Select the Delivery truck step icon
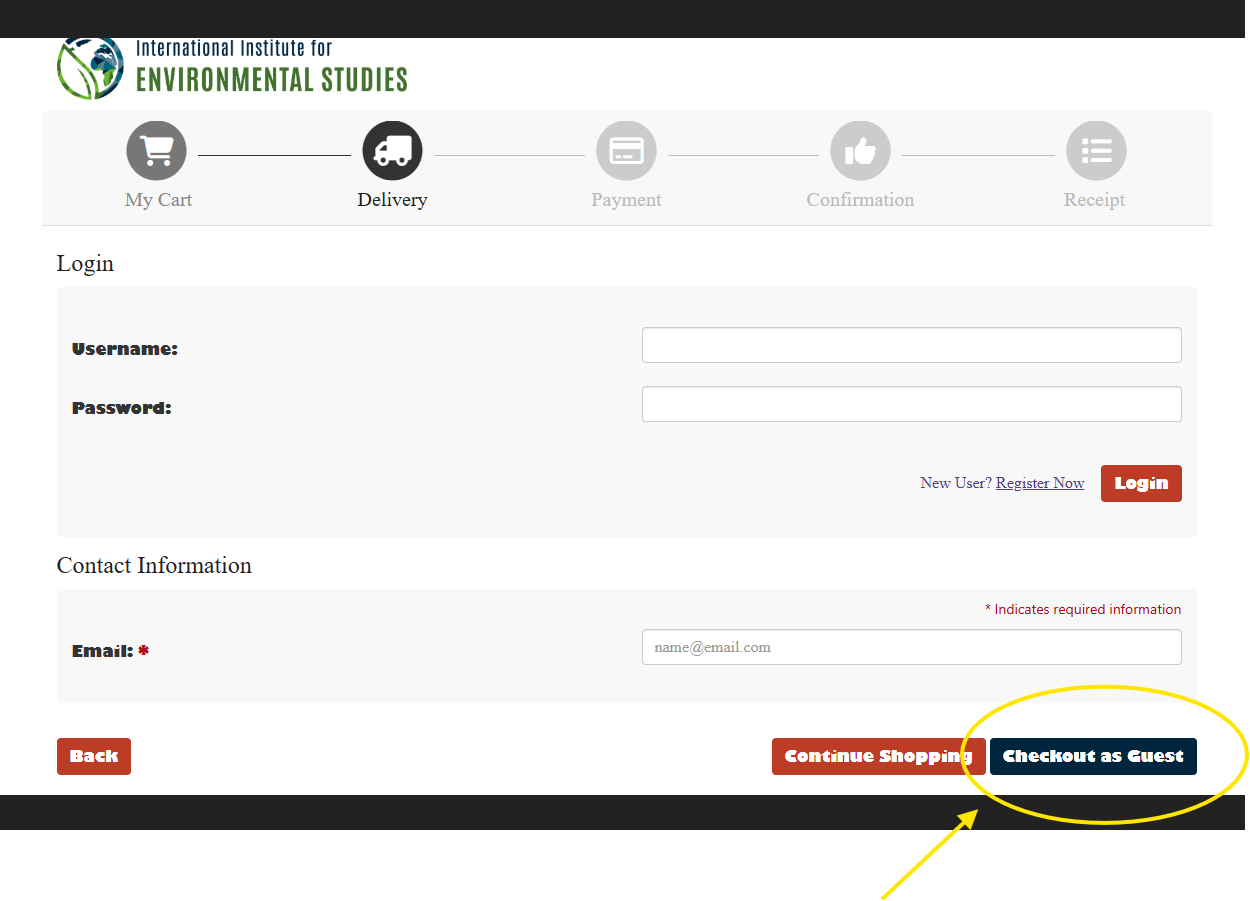The width and height of the screenshot is (1250, 901). (392, 151)
